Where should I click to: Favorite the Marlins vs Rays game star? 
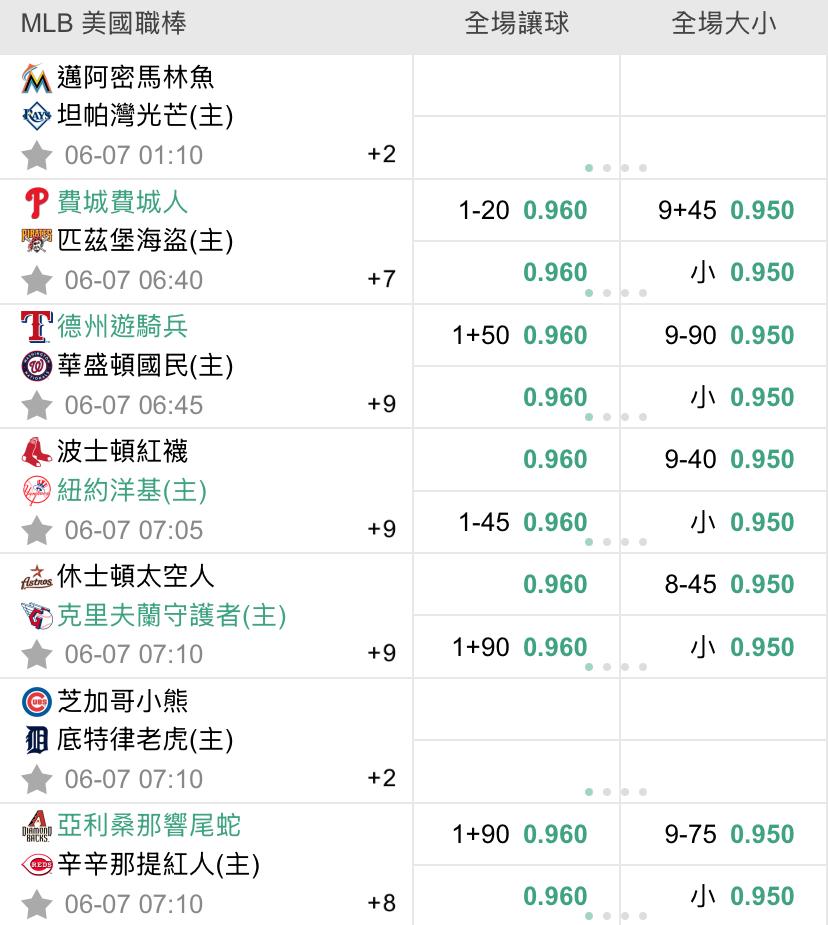click(37, 156)
